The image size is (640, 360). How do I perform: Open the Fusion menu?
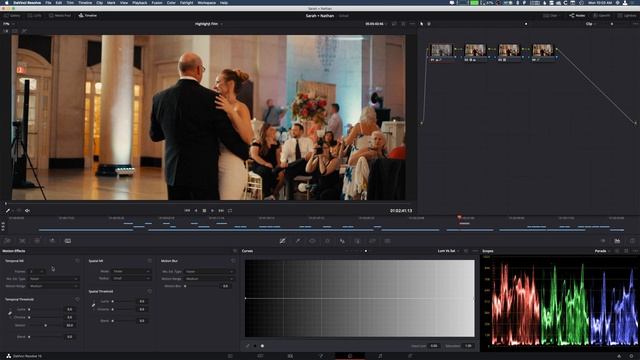click(157, 2)
